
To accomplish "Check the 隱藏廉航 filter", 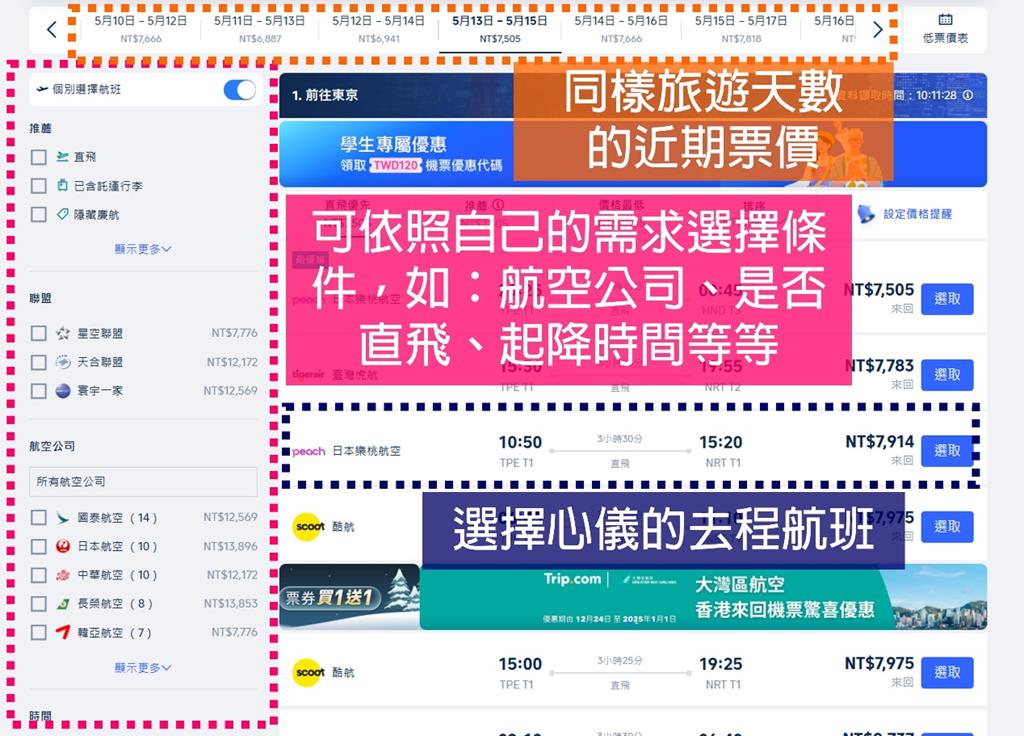I will [39, 214].
